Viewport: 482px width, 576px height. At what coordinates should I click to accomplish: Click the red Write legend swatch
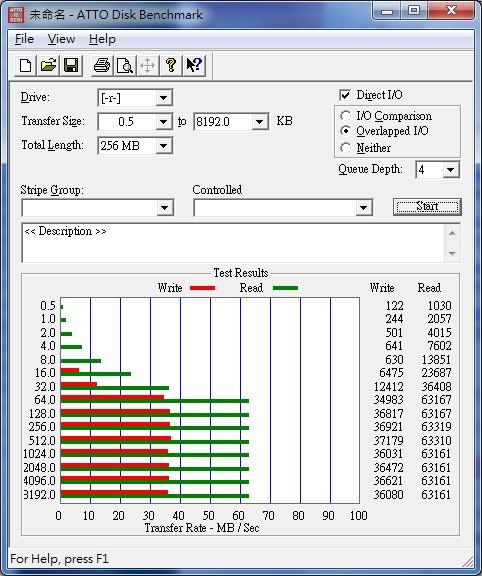202,288
